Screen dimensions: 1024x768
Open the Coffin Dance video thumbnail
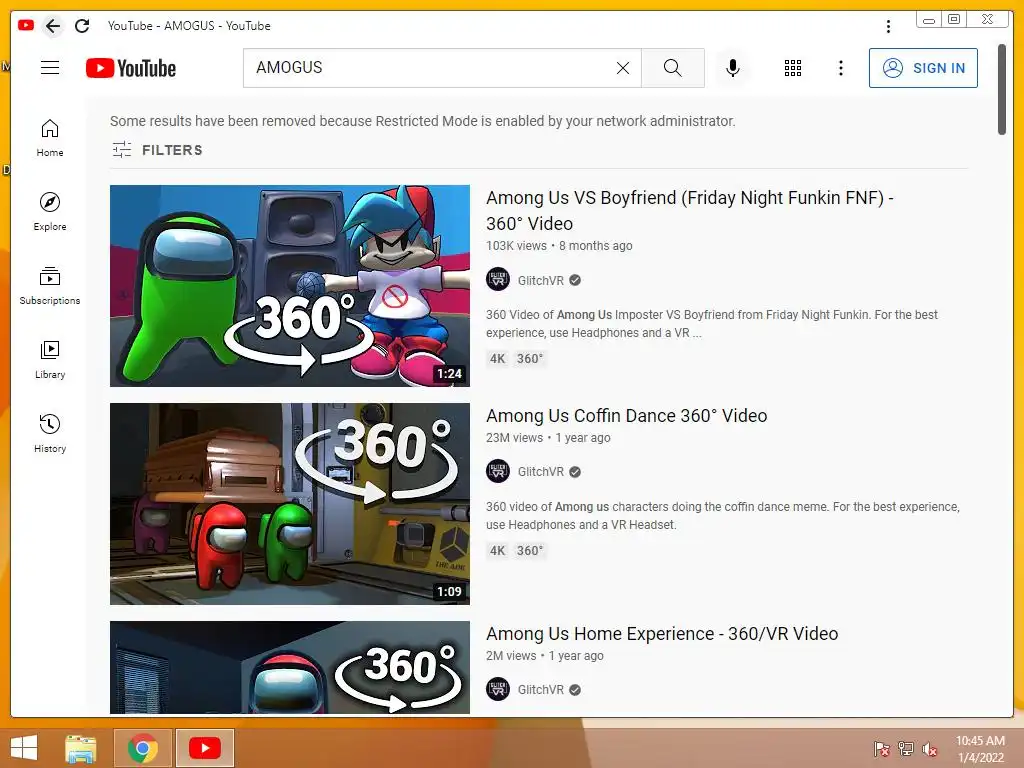click(x=290, y=504)
